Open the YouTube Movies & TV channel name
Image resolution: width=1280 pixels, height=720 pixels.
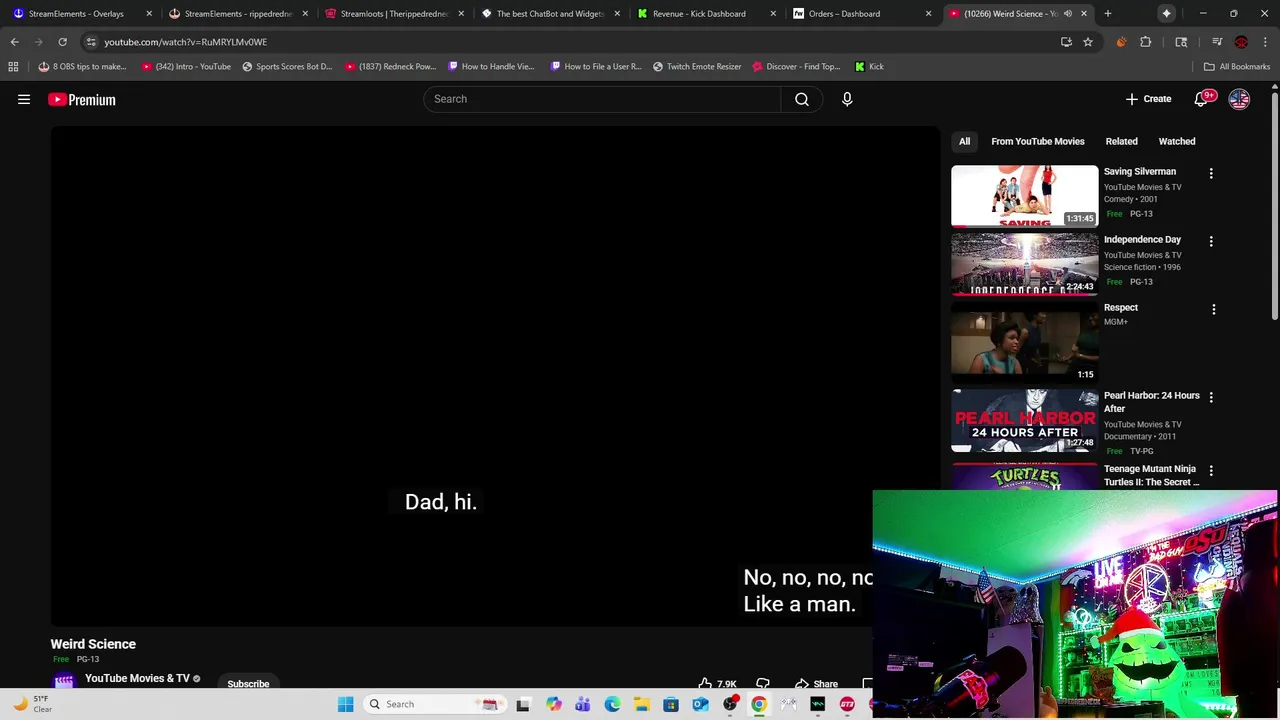tap(137, 678)
